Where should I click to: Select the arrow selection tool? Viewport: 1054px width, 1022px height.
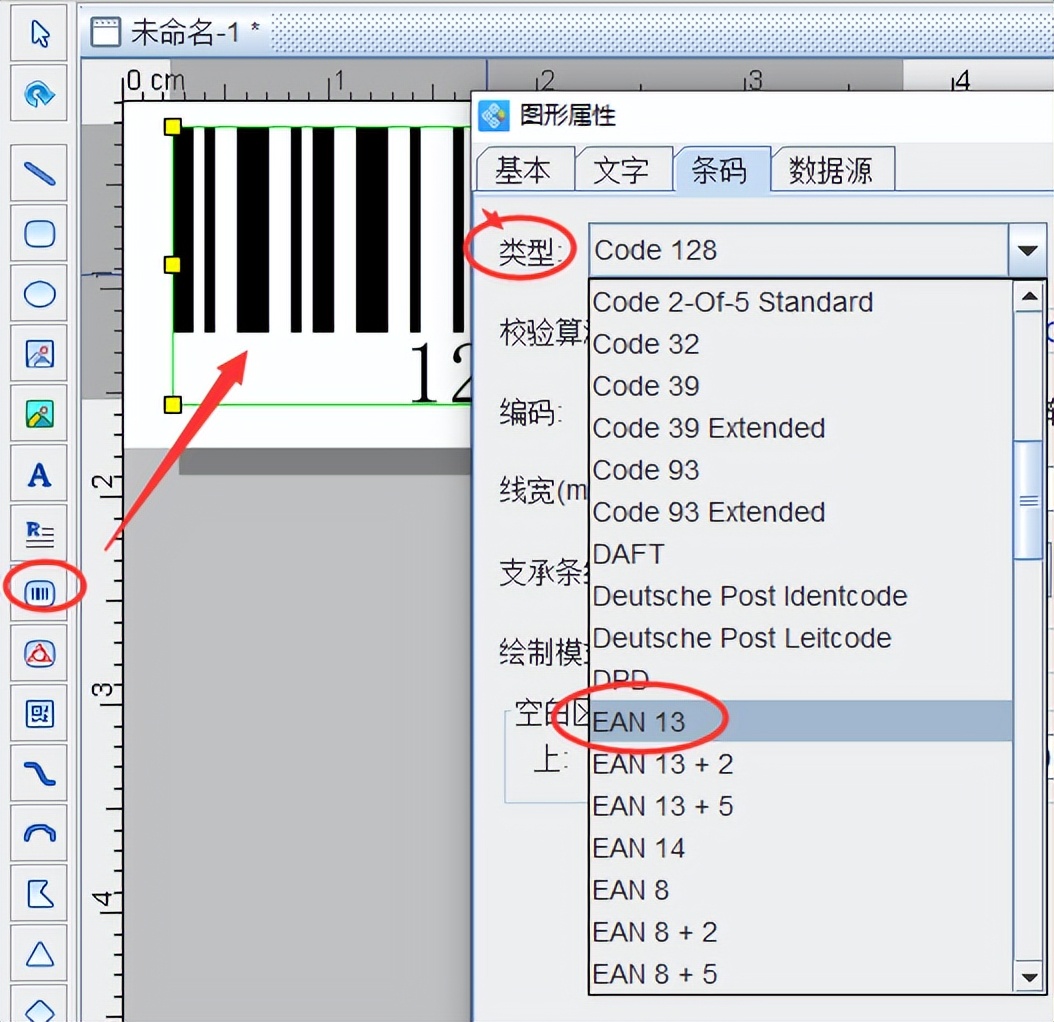click(x=38, y=33)
